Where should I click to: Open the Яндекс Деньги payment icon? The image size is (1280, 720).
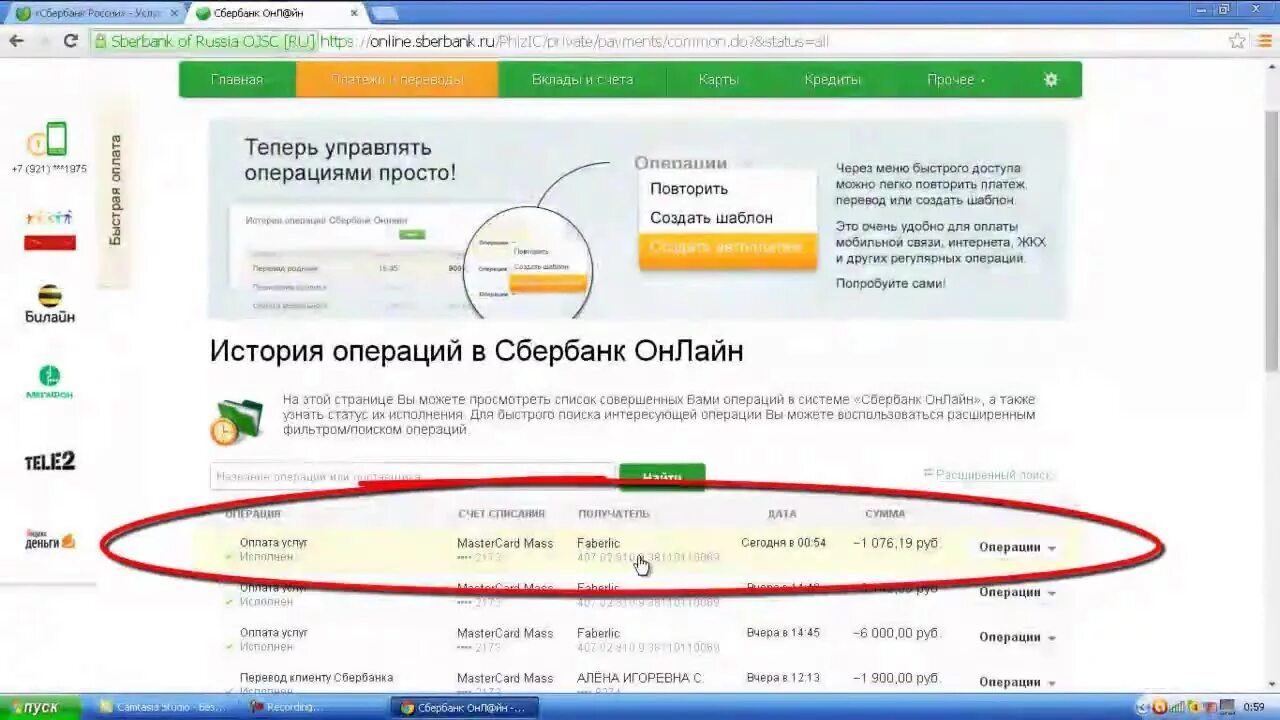[49, 540]
